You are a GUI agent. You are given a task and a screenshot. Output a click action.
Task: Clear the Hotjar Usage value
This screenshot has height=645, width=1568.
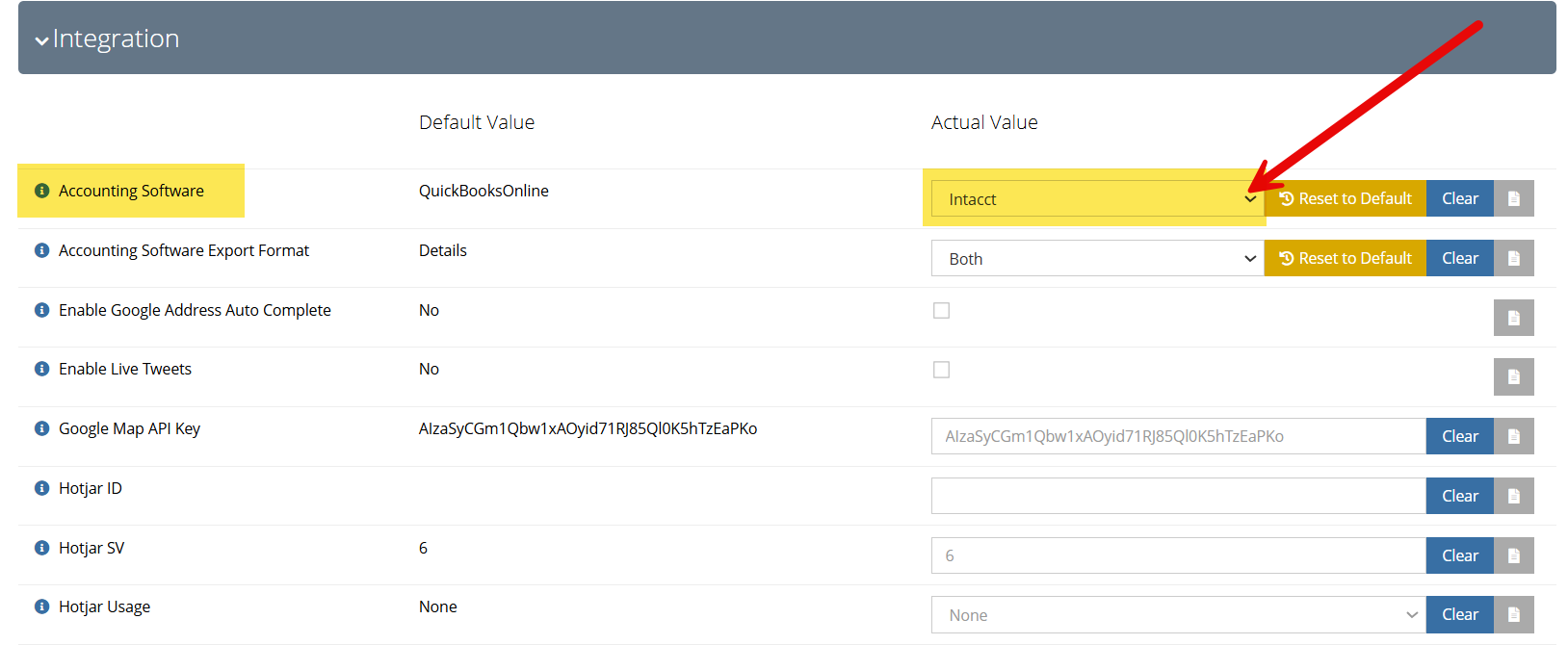(x=1460, y=614)
